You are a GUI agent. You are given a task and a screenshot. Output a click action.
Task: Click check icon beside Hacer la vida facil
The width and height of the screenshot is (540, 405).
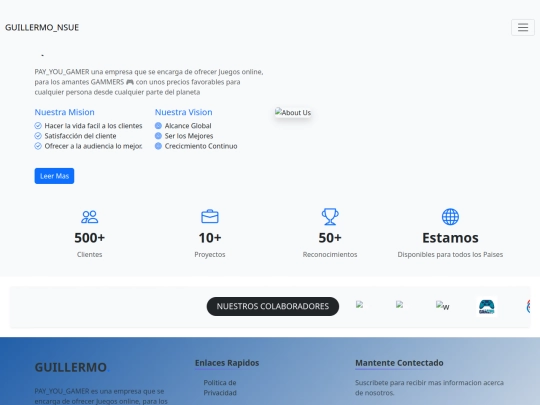(38, 126)
